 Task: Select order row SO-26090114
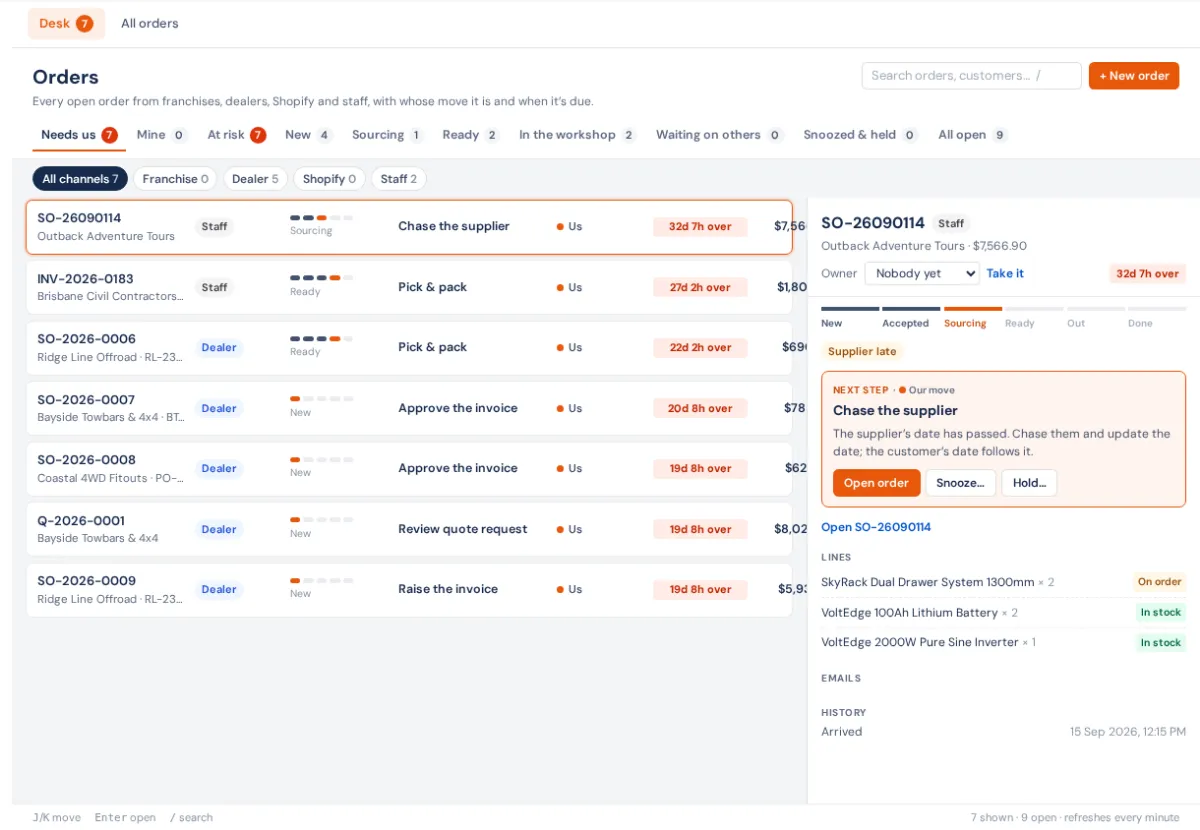[x=409, y=227]
